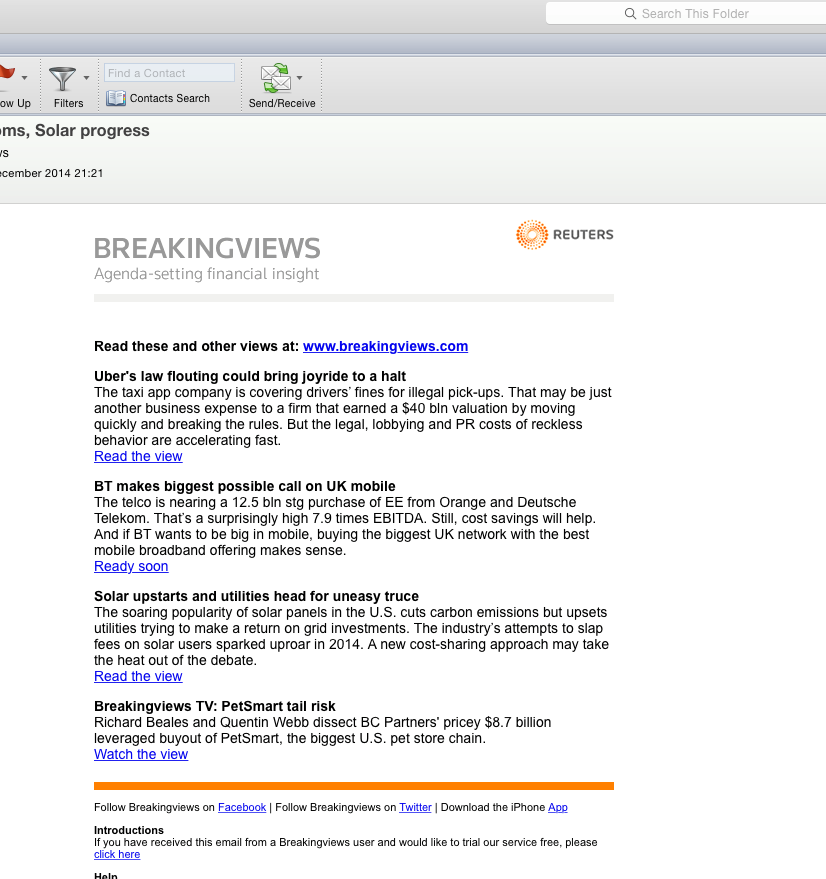
Task: Select headline BT makes biggest possible call
Action: (x=245, y=486)
